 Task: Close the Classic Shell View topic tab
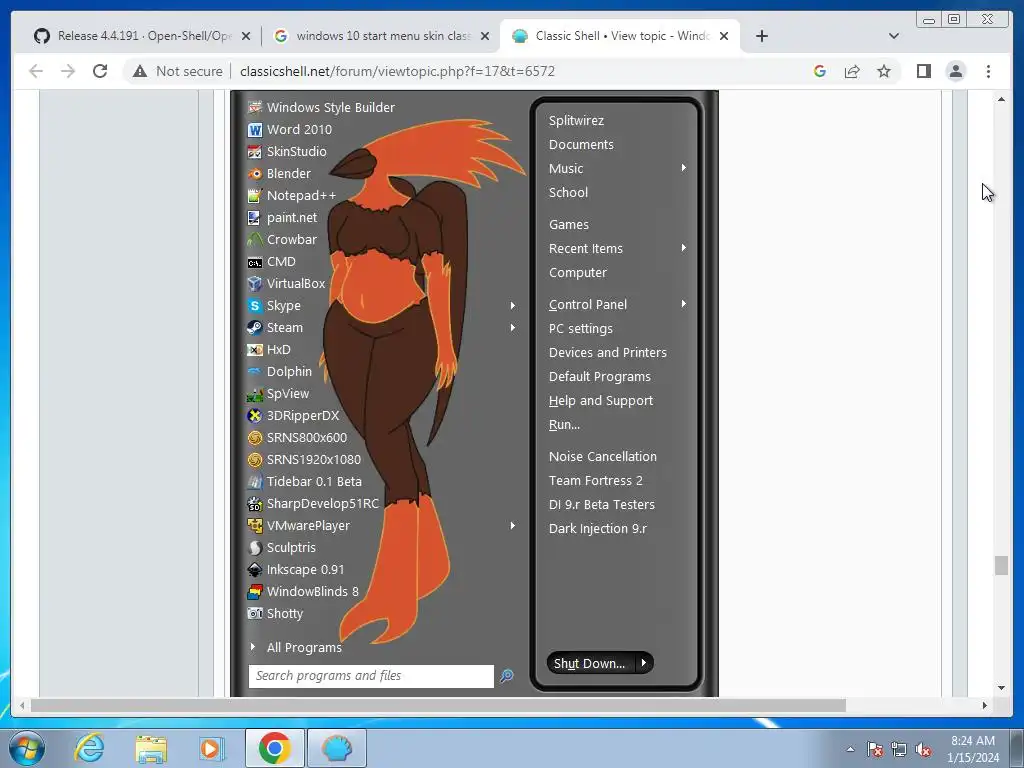pyautogui.click(x=724, y=36)
